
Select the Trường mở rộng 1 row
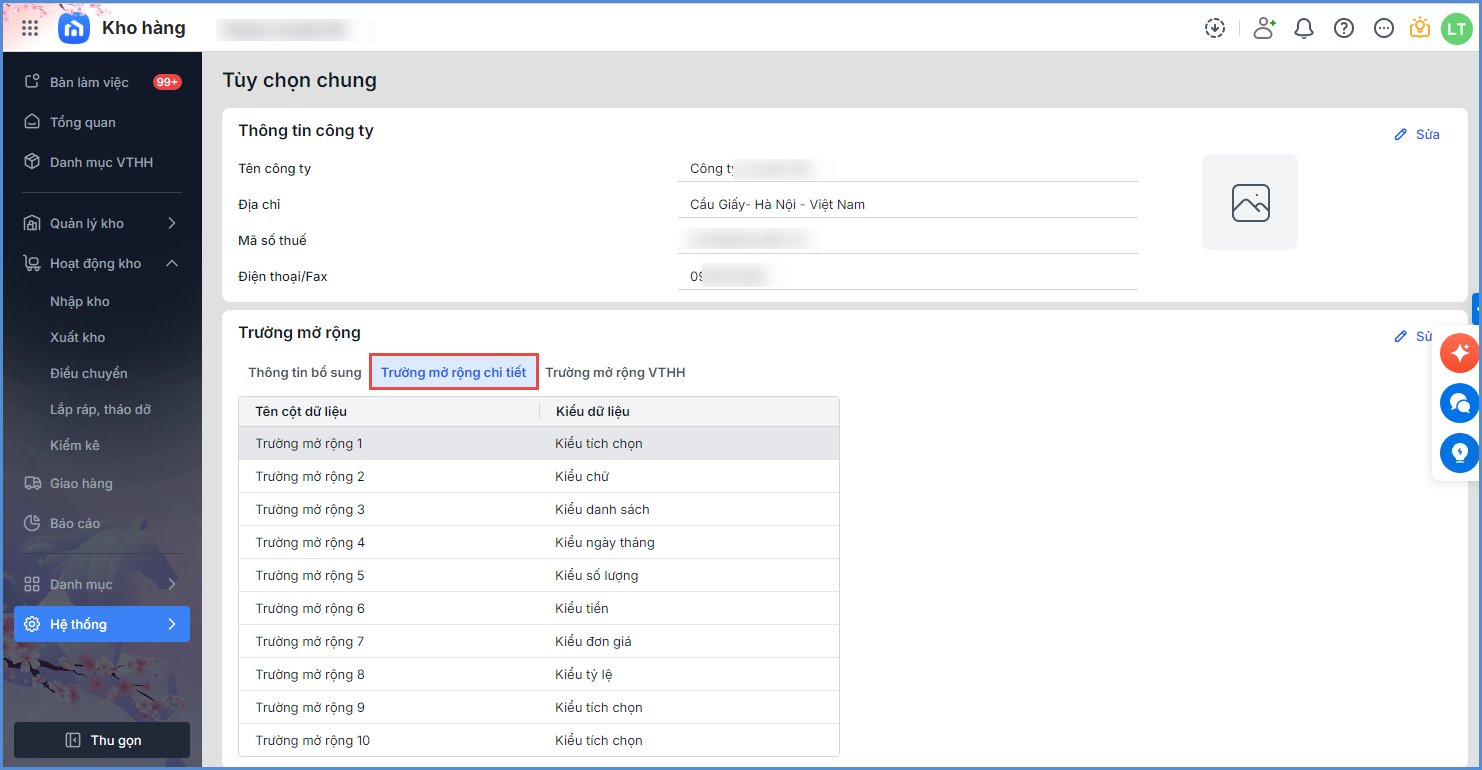click(539, 443)
